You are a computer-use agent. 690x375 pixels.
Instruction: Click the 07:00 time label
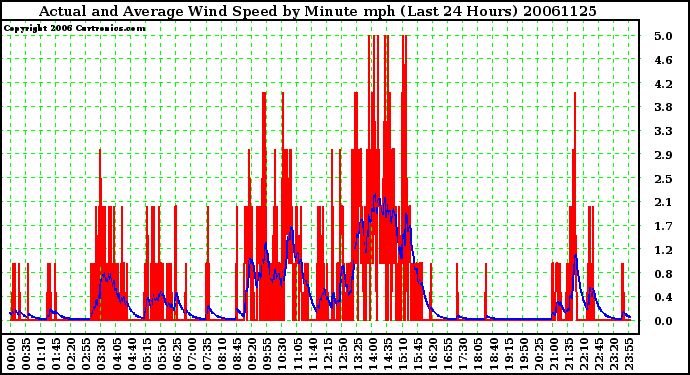tap(191, 354)
